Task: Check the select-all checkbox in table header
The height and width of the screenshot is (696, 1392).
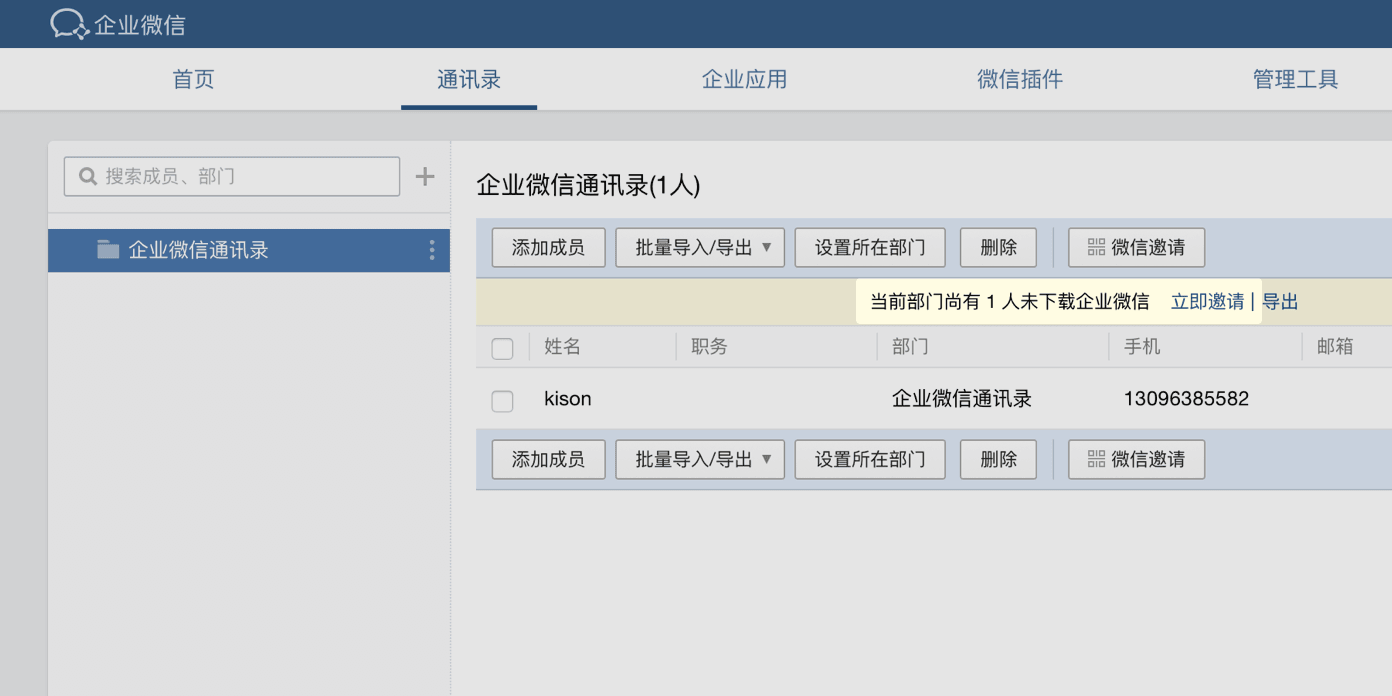Action: pyautogui.click(x=502, y=347)
